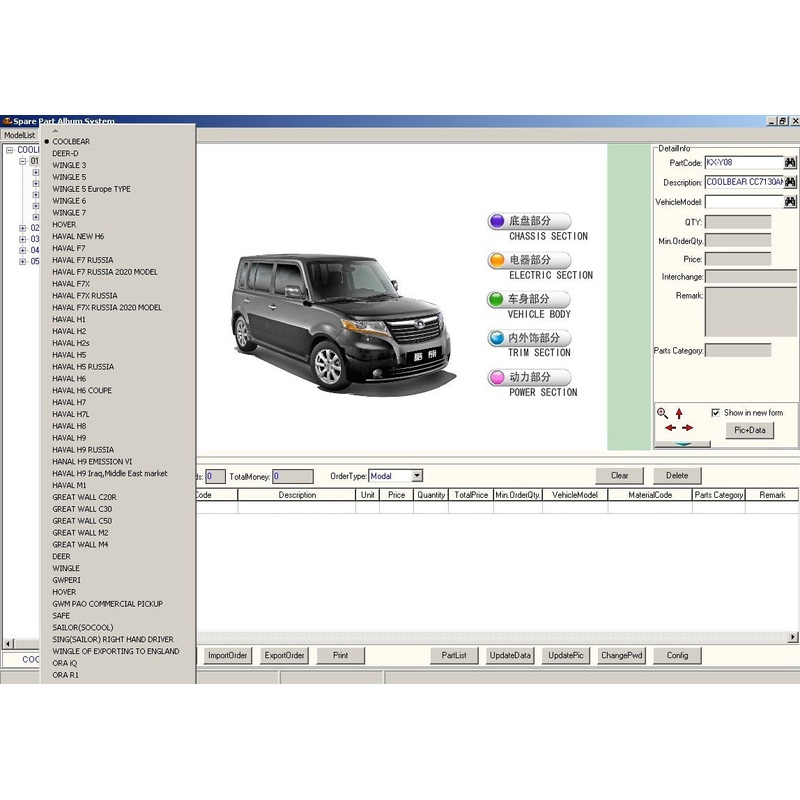Search by Description binoculars icon

tap(790, 182)
